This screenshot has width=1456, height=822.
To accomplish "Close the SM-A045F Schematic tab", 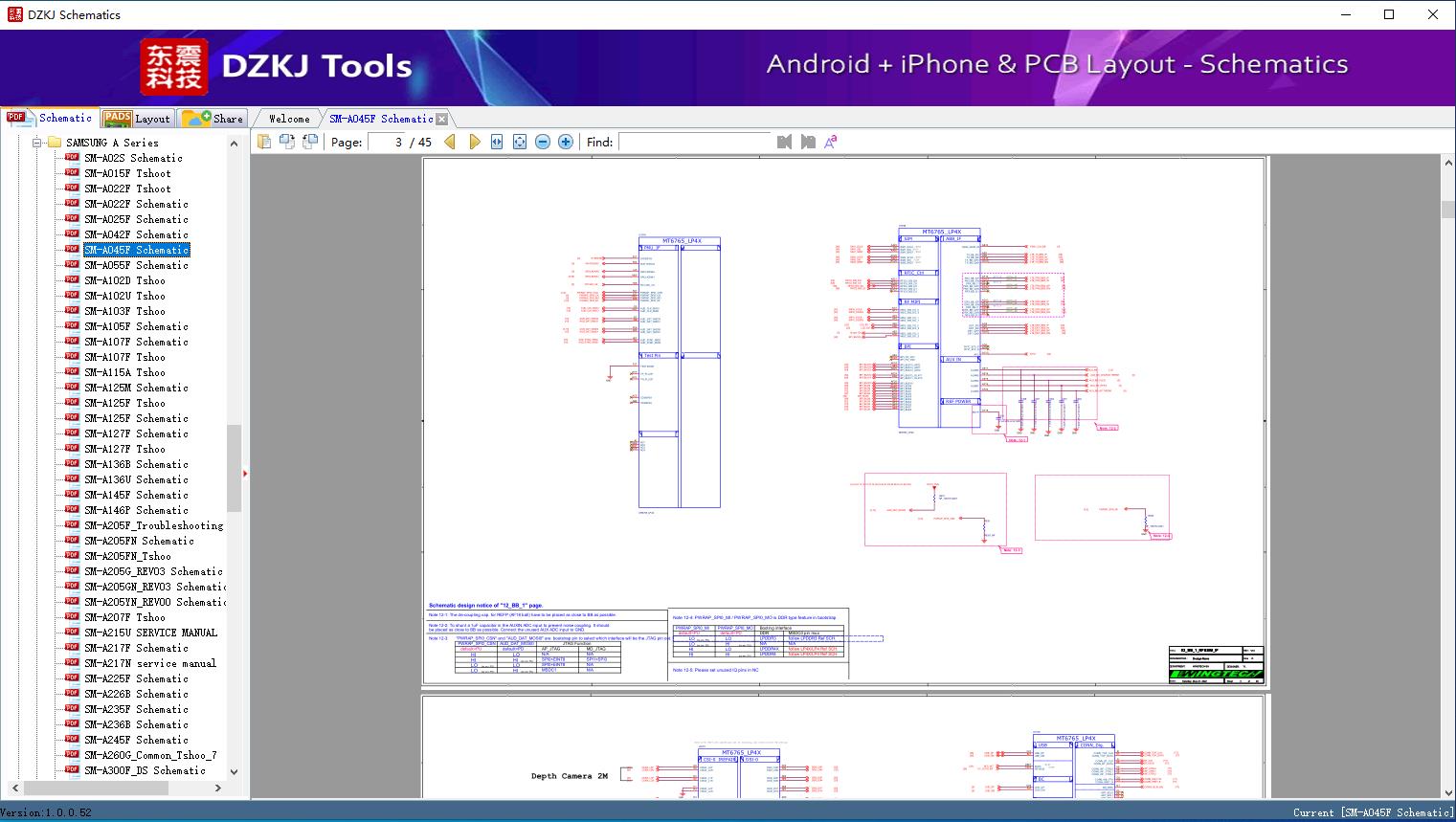I will 442,120.
